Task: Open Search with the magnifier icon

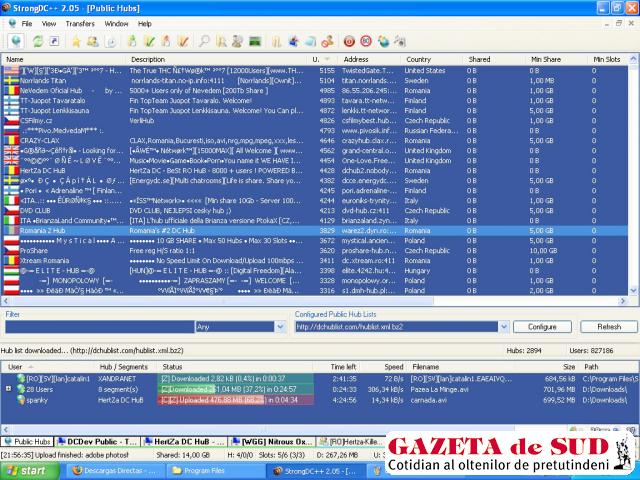Action: [204, 41]
